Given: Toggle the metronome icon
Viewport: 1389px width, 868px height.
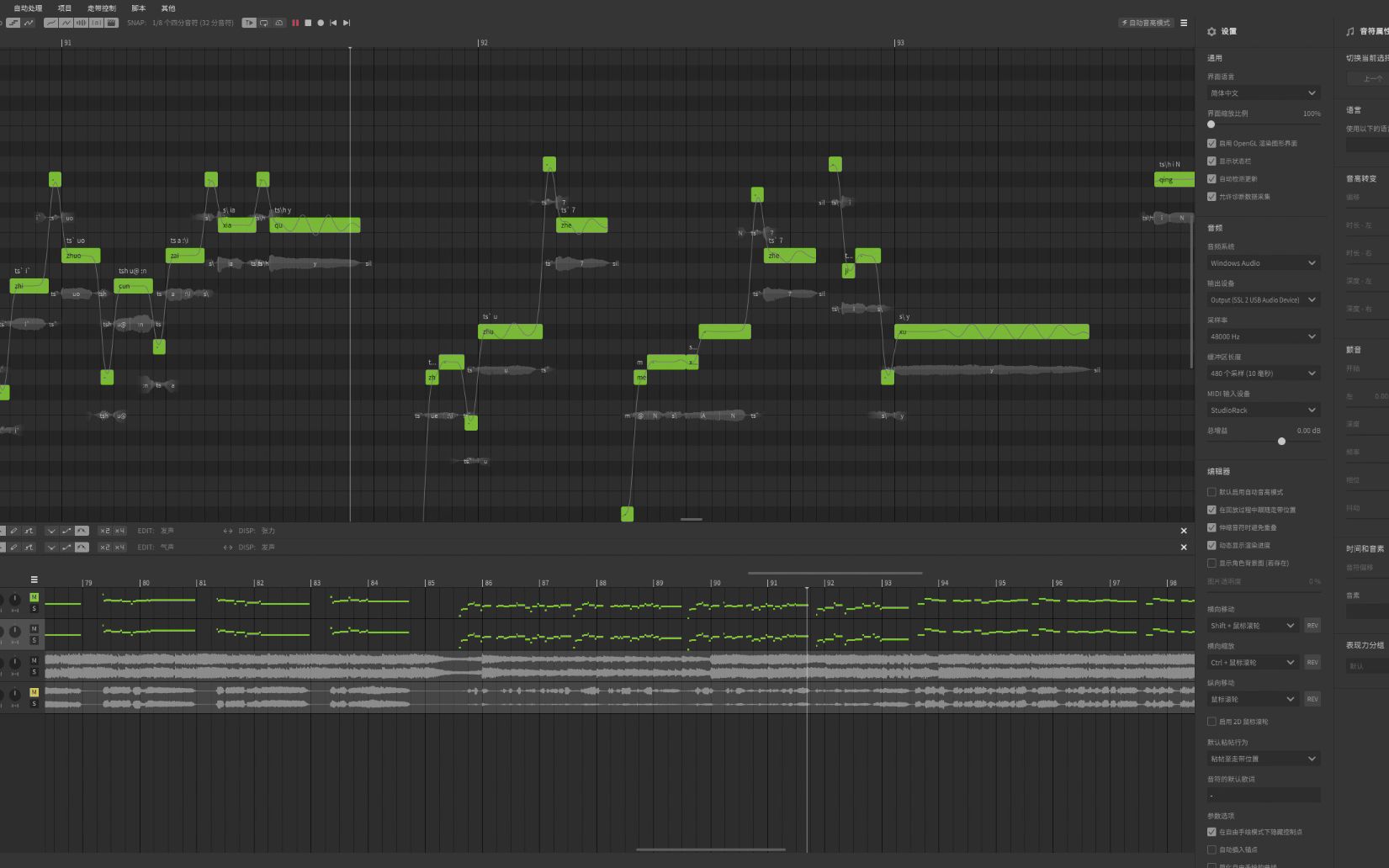Looking at the screenshot, I should [278, 23].
